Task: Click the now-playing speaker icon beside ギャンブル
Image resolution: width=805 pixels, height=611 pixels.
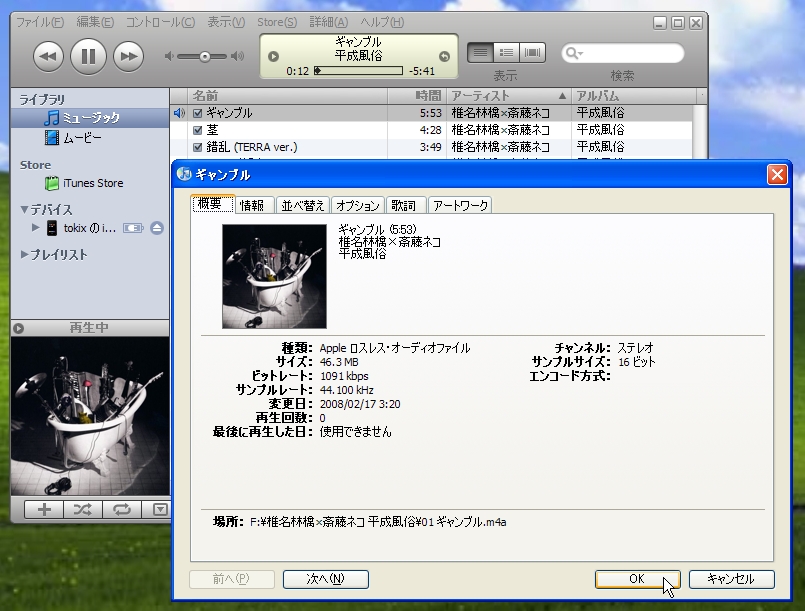Action: point(179,113)
